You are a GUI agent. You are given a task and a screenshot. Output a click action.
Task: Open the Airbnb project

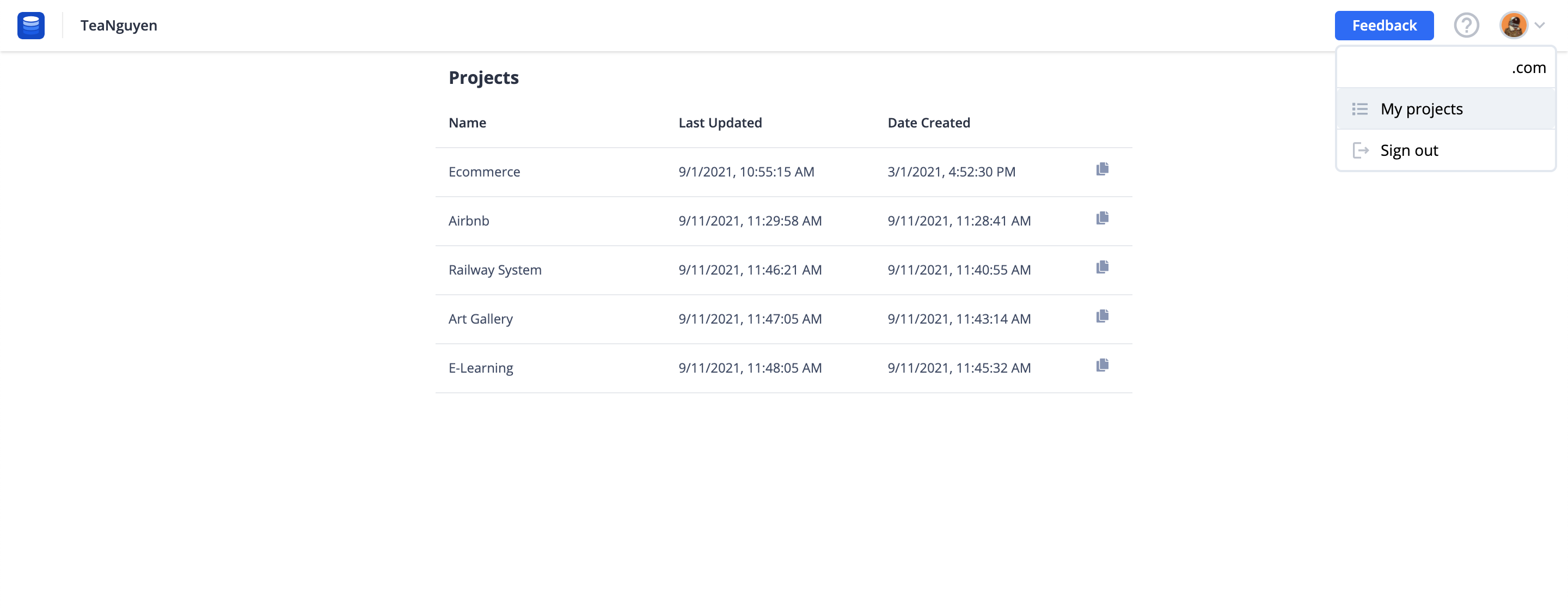[x=469, y=221]
